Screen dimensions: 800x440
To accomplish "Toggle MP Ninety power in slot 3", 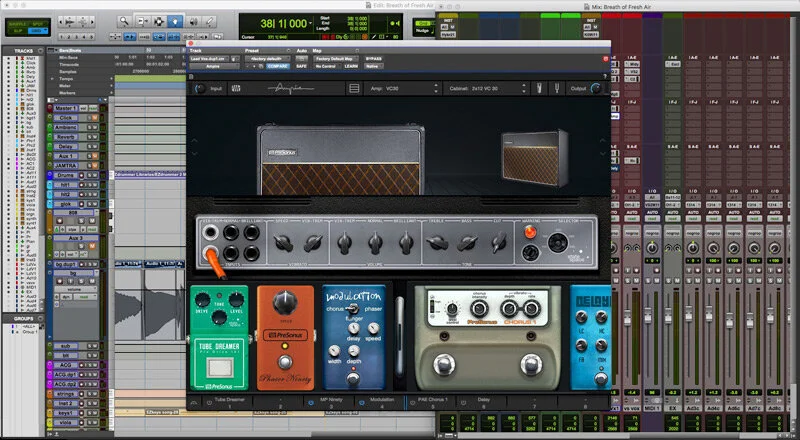I will coord(311,403).
